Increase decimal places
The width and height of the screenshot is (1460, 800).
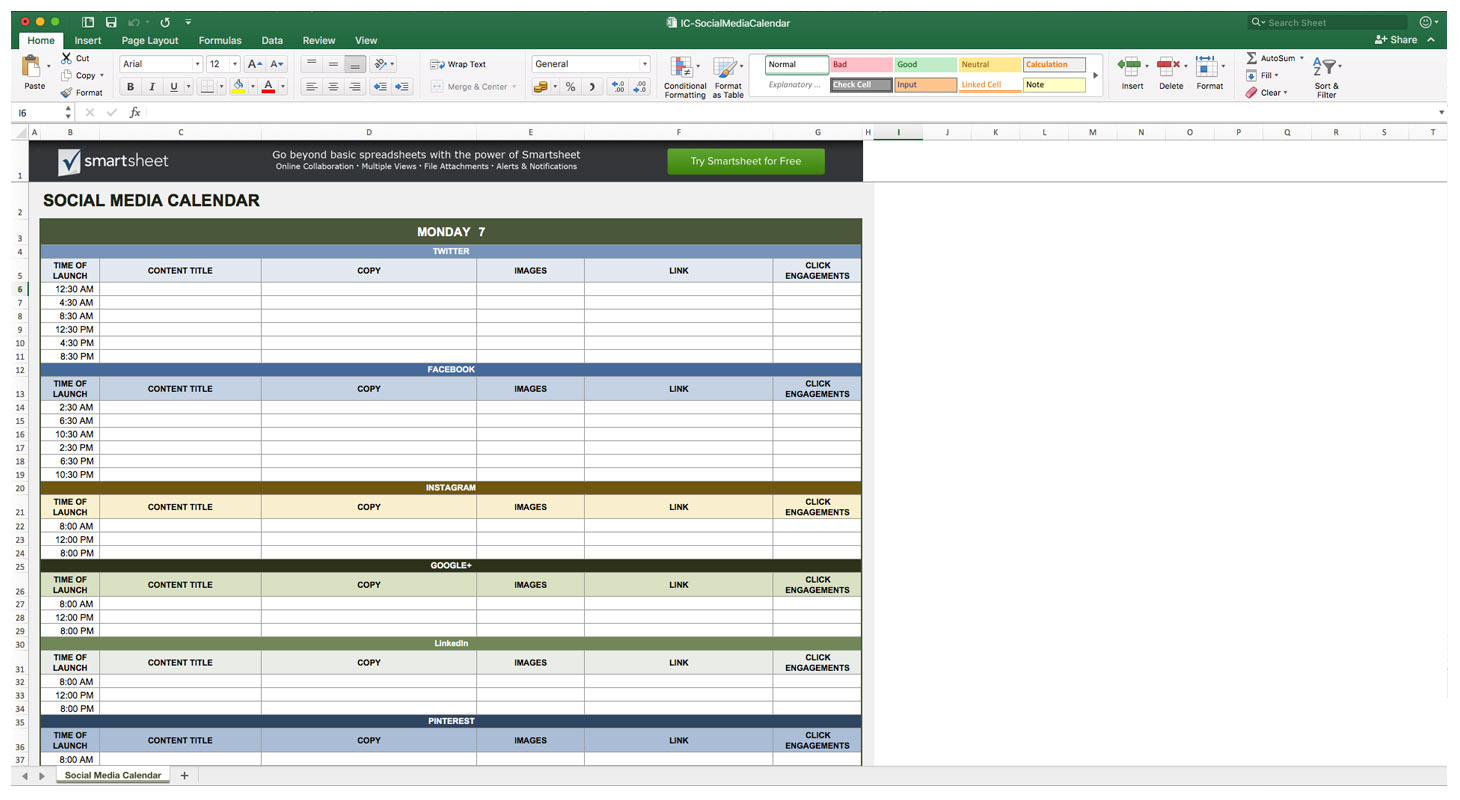(x=617, y=87)
